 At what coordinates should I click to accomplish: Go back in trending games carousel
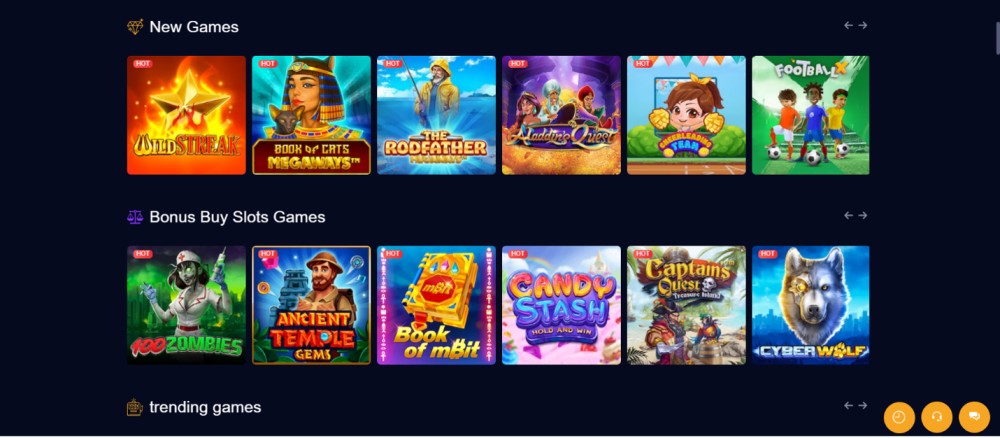[848, 405]
